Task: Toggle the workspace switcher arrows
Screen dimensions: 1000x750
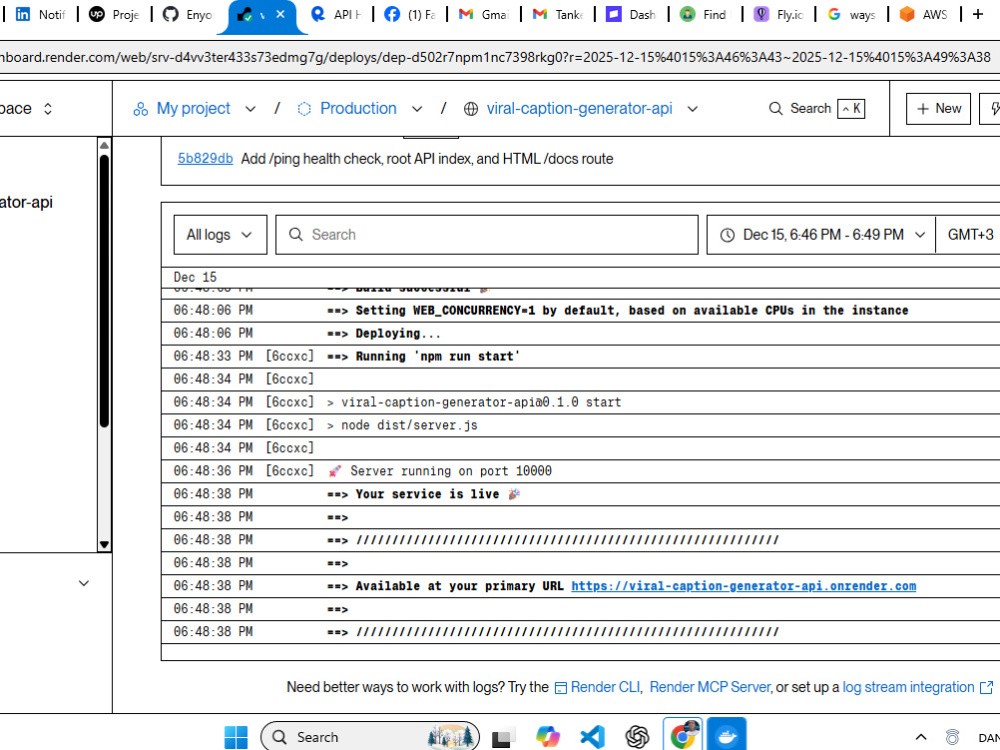Action: (x=48, y=109)
